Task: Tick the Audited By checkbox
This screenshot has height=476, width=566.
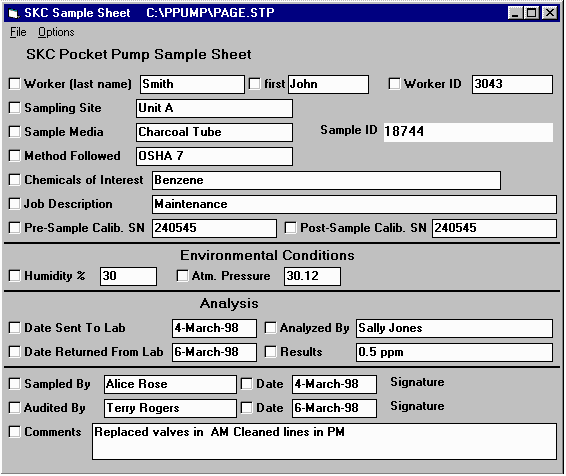Action: coord(14,408)
